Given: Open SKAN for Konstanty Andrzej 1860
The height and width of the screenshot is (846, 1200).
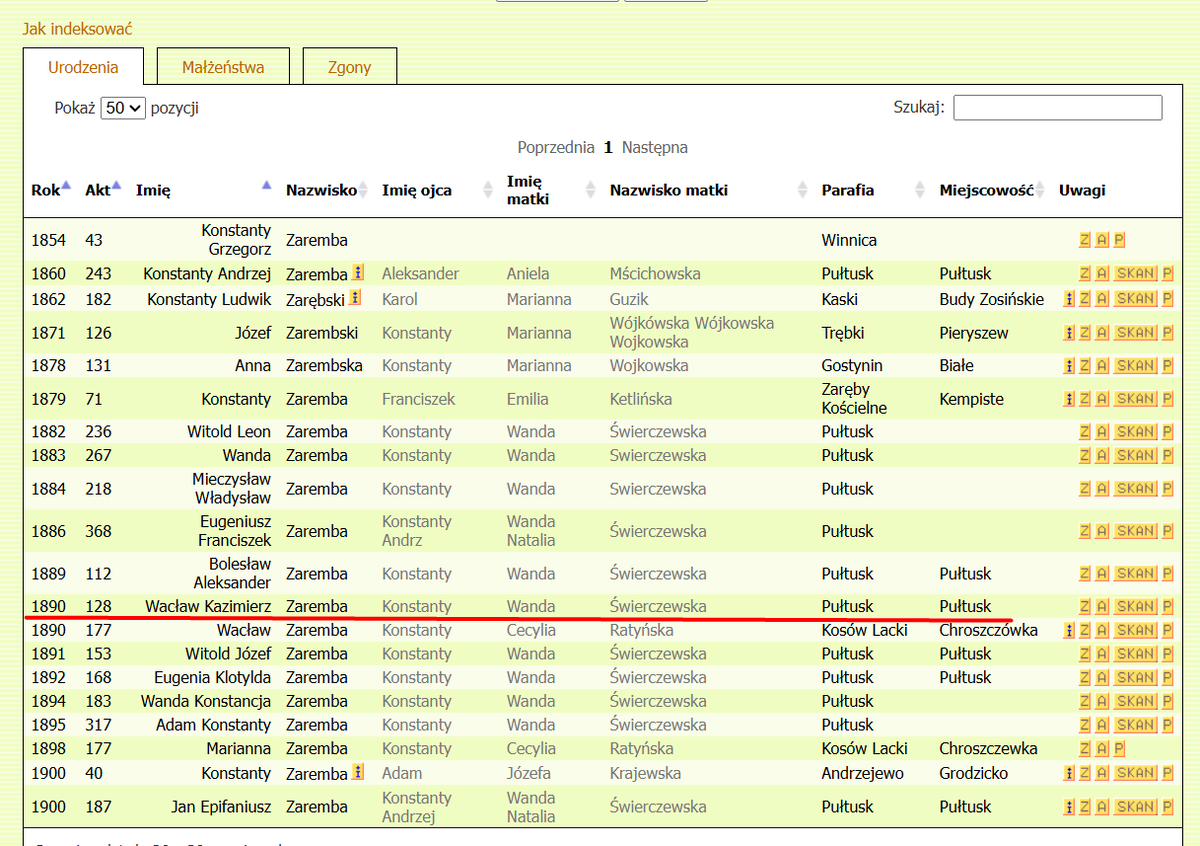Looking at the screenshot, I should click(x=1135, y=273).
